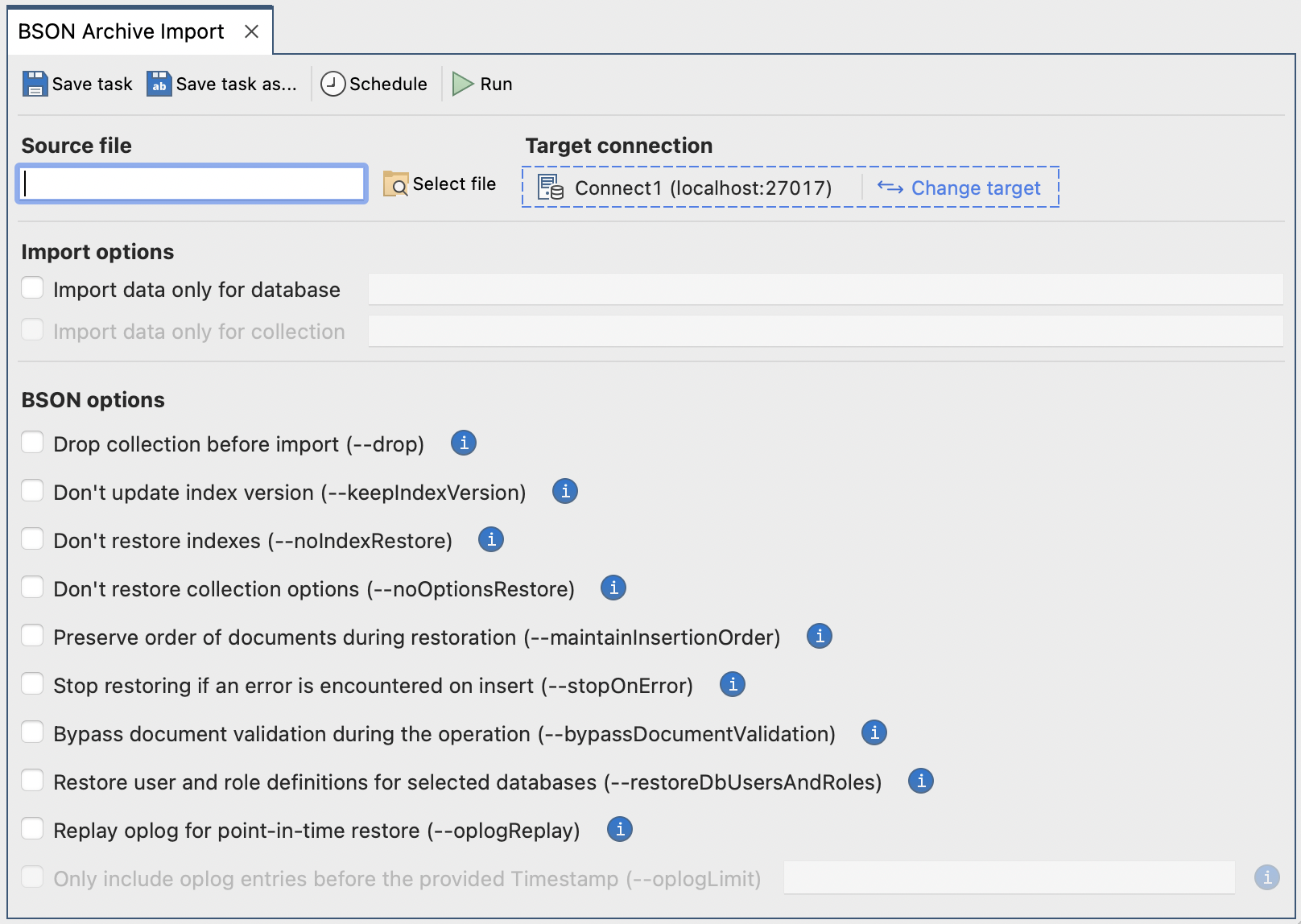Check Restore user and role definitions
The height and width of the screenshot is (924, 1301).
(x=32, y=780)
